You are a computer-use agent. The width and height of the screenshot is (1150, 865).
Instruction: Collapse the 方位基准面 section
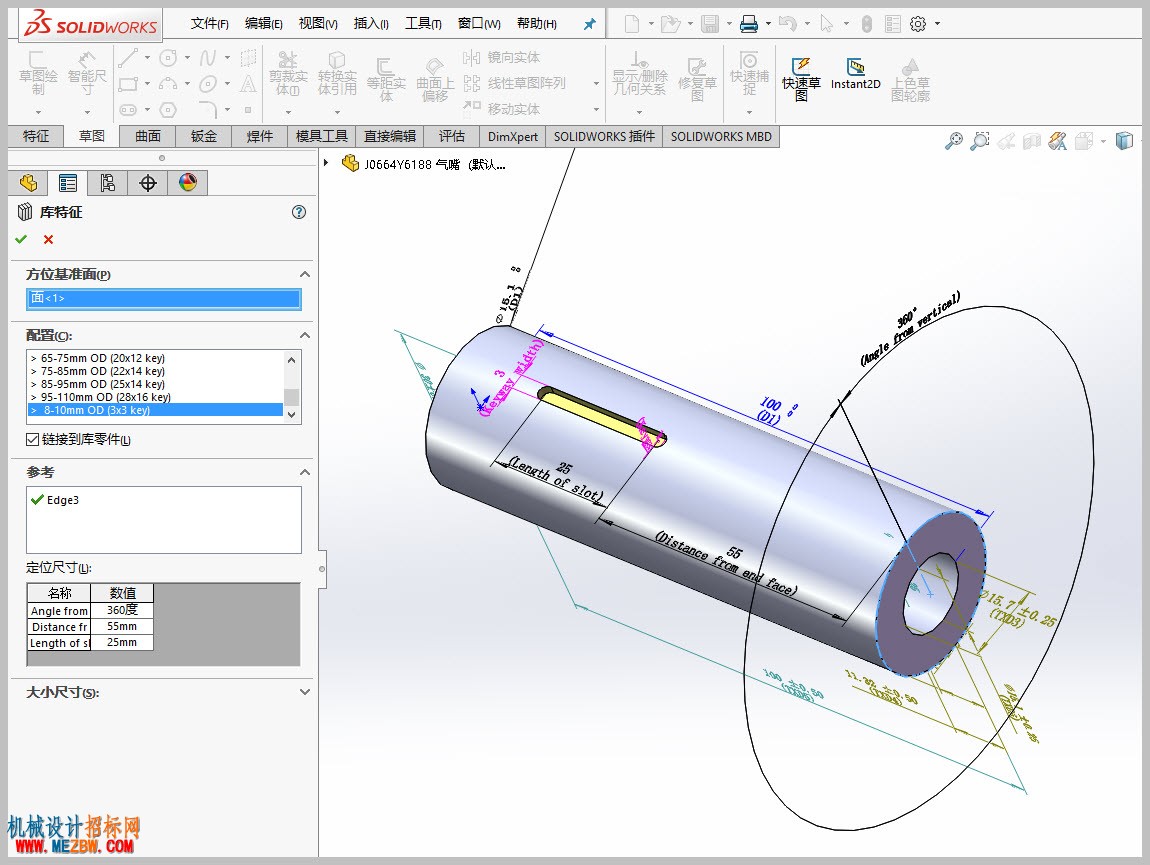point(305,274)
